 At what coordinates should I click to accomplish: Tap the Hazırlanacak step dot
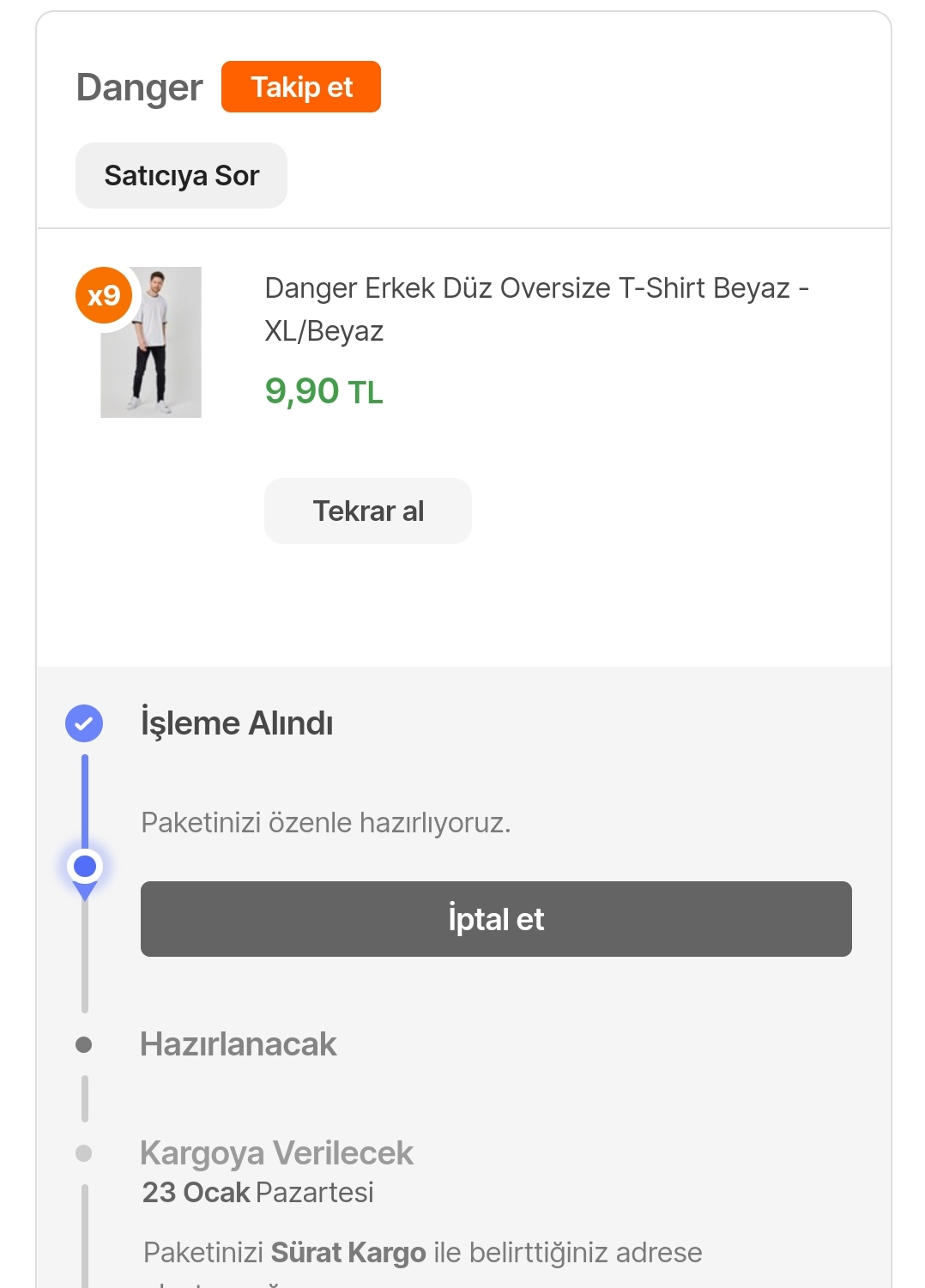[84, 1044]
